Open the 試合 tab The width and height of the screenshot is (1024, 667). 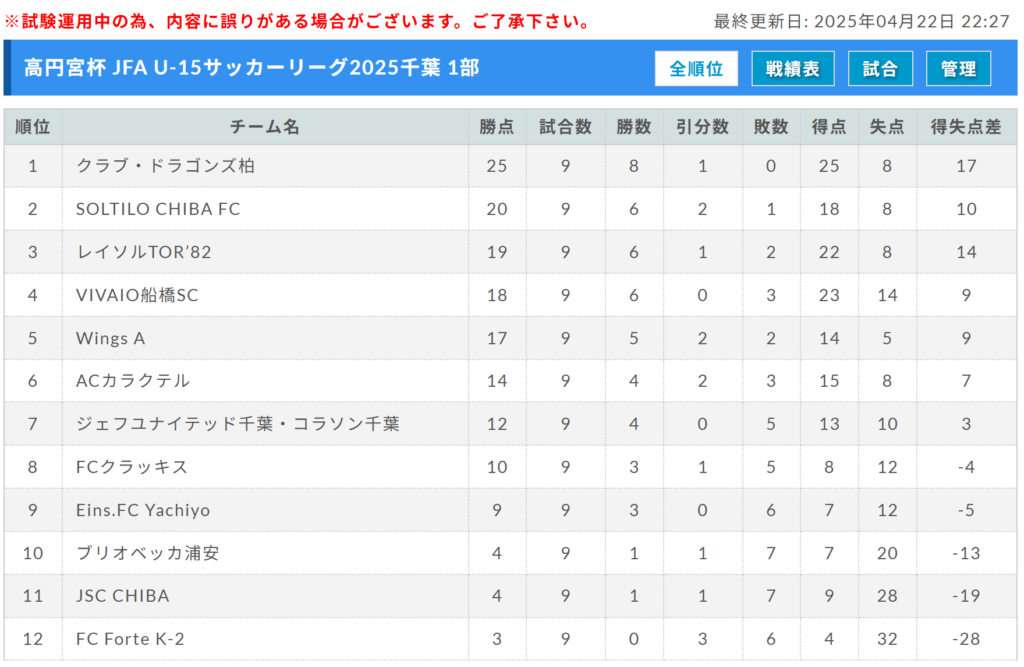[880, 69]
